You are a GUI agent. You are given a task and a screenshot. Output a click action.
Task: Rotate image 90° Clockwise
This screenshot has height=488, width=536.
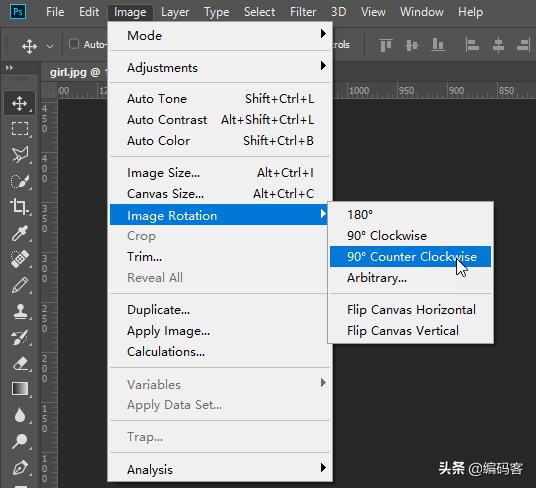point(411,235)
